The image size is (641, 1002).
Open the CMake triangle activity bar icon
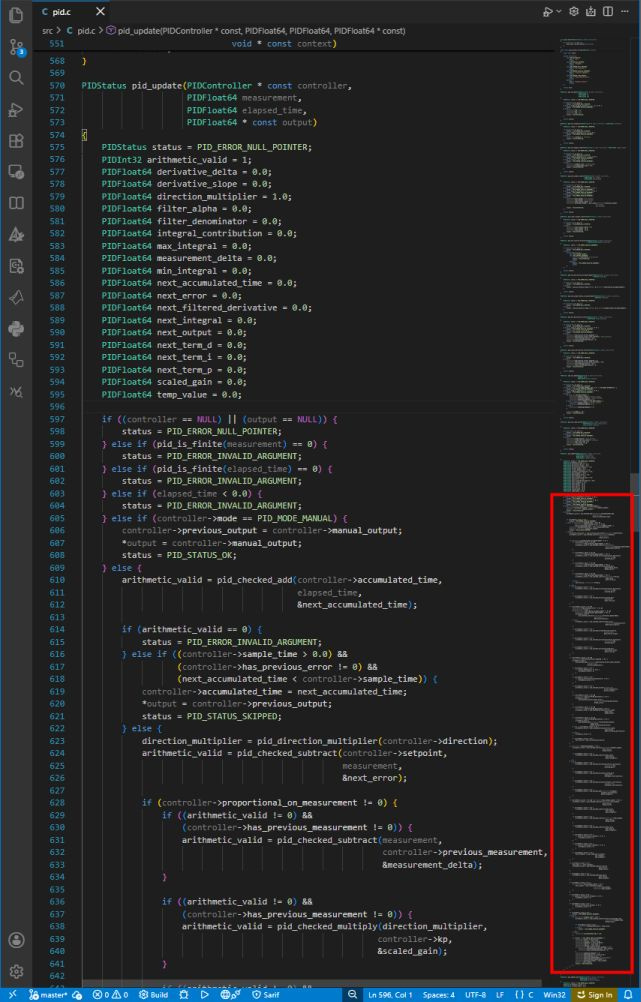(16, 235)
